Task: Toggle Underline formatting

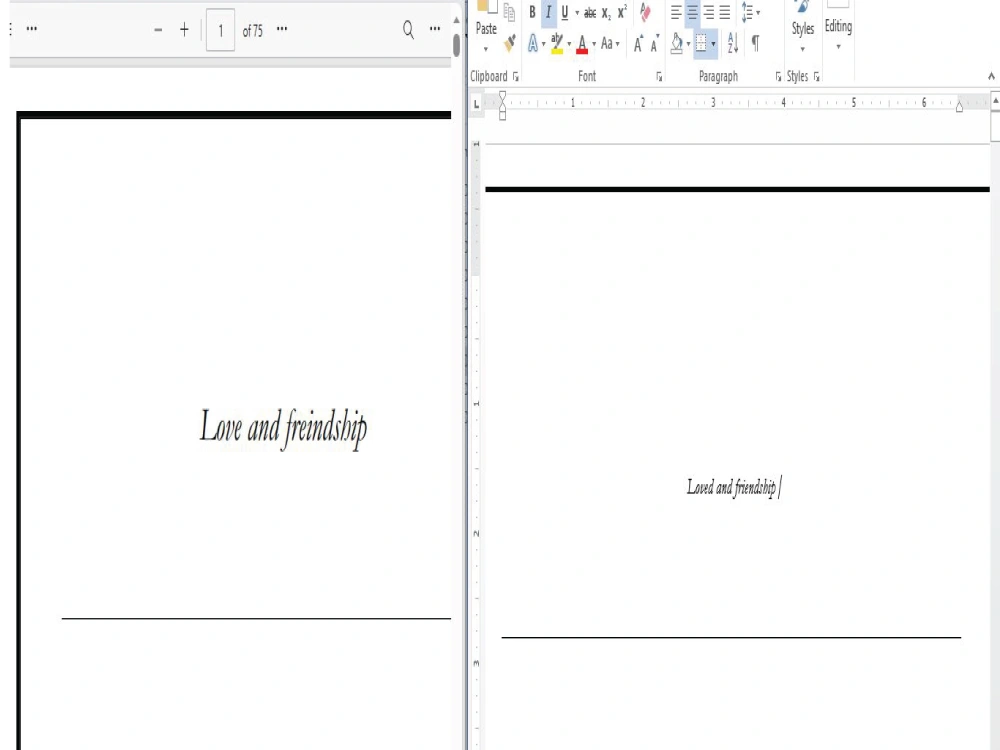Action: click(564, 12)
